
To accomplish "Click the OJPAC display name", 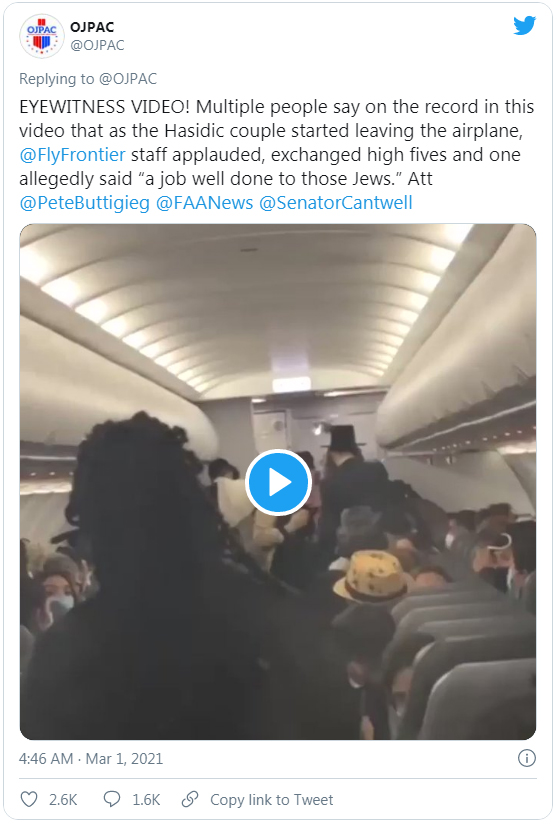I will pos(92,27).
